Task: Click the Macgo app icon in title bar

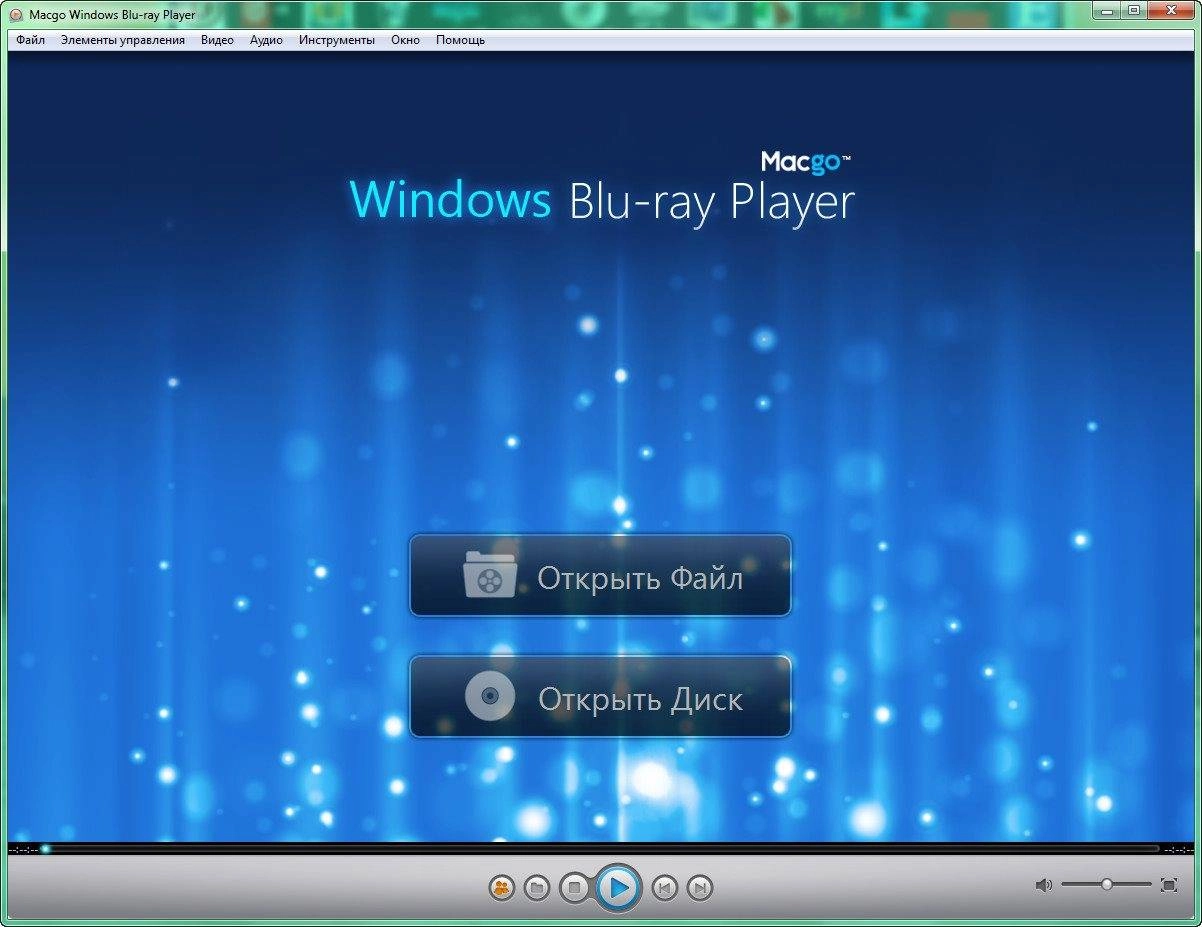Action: coord(16,15)
